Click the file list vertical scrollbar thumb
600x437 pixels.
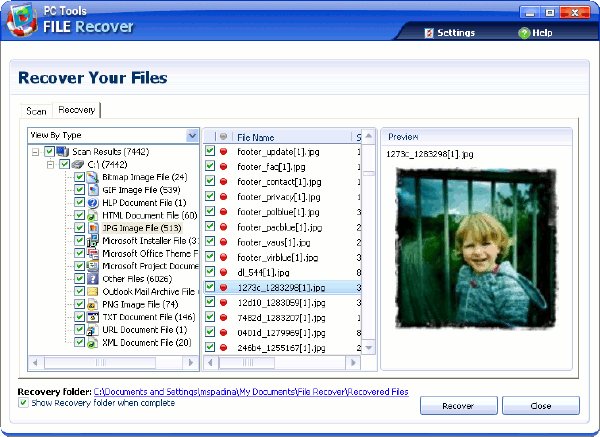coord(368,173)
